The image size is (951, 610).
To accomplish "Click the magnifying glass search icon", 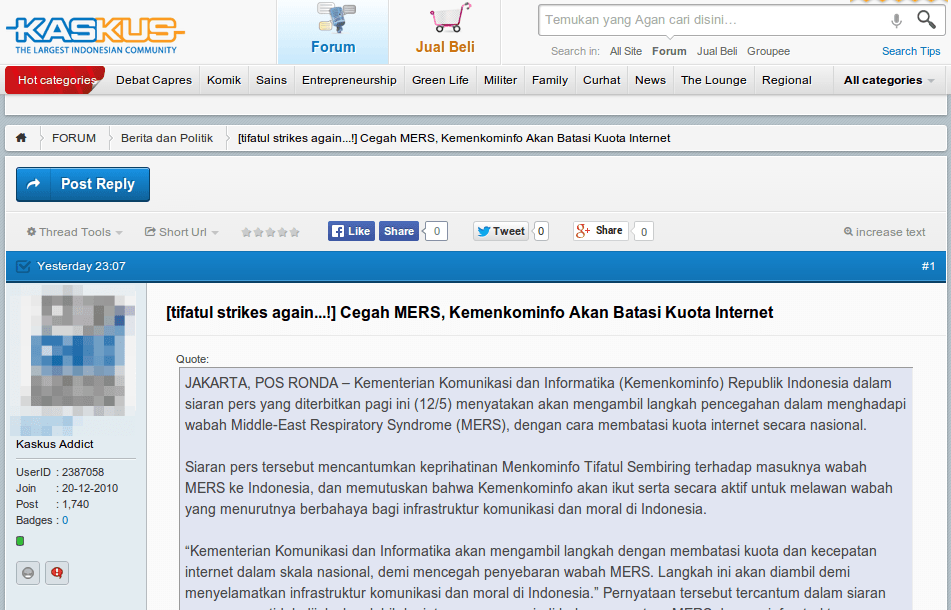I will 926,19.
